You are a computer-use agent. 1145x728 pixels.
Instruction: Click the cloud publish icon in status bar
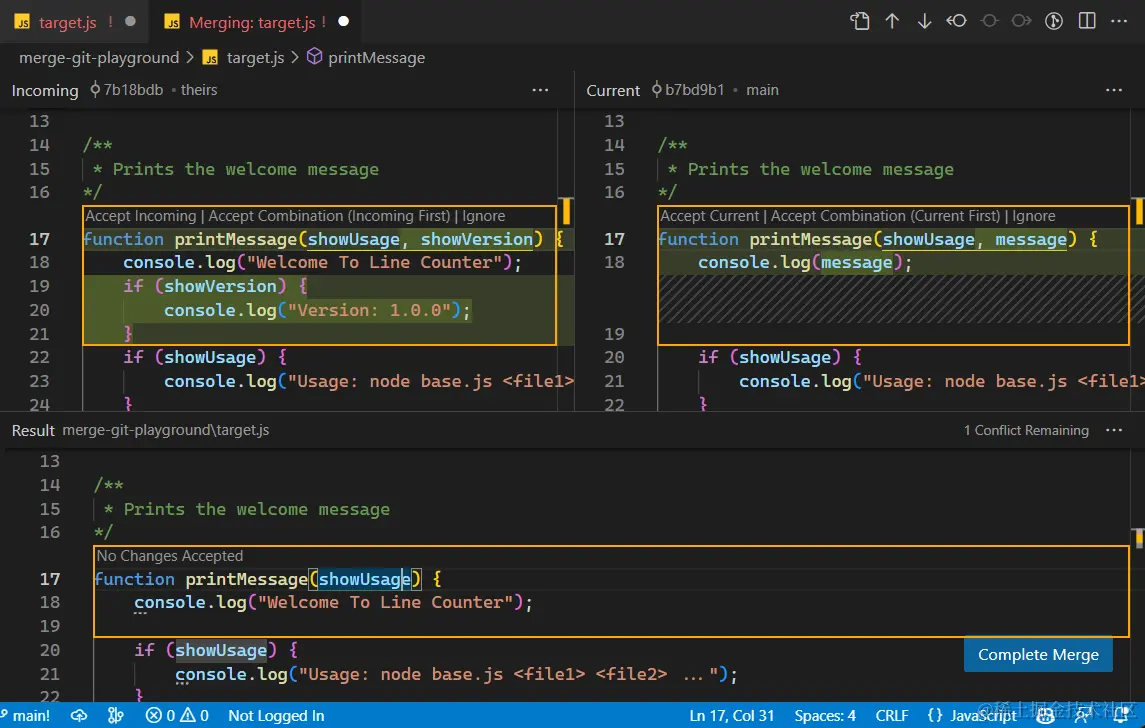79,715
